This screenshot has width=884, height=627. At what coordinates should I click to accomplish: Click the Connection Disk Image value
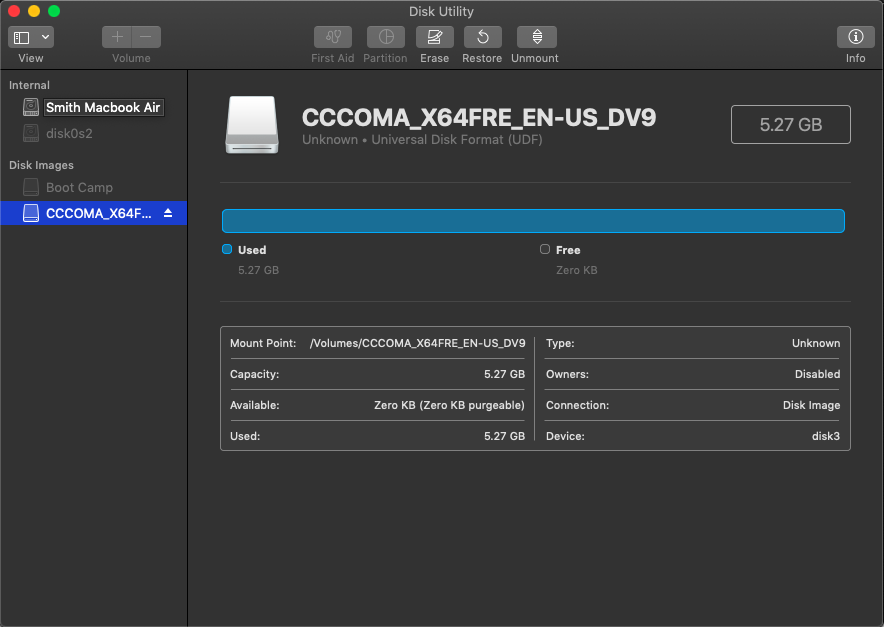click(811, 405)
